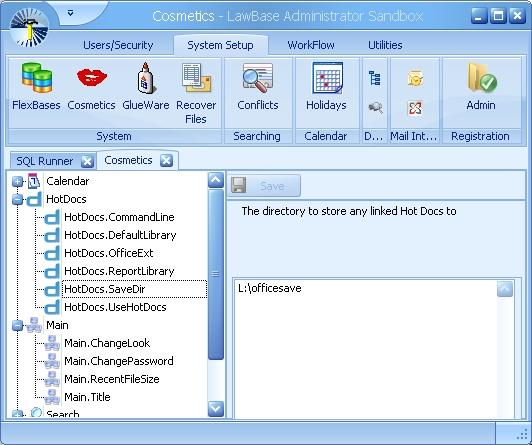Click the description text about linked Hot Docs
Viewport: 532px width, 445px height.
(x=349, y=211)
